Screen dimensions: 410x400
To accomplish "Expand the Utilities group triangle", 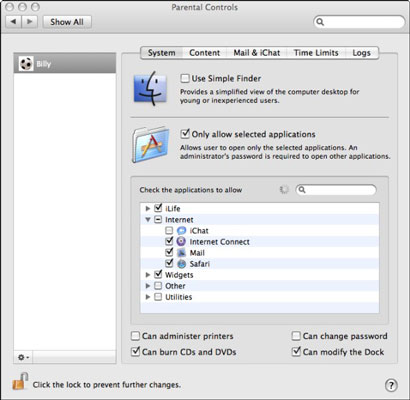I will pyautogui.click(x=148, y=297).
